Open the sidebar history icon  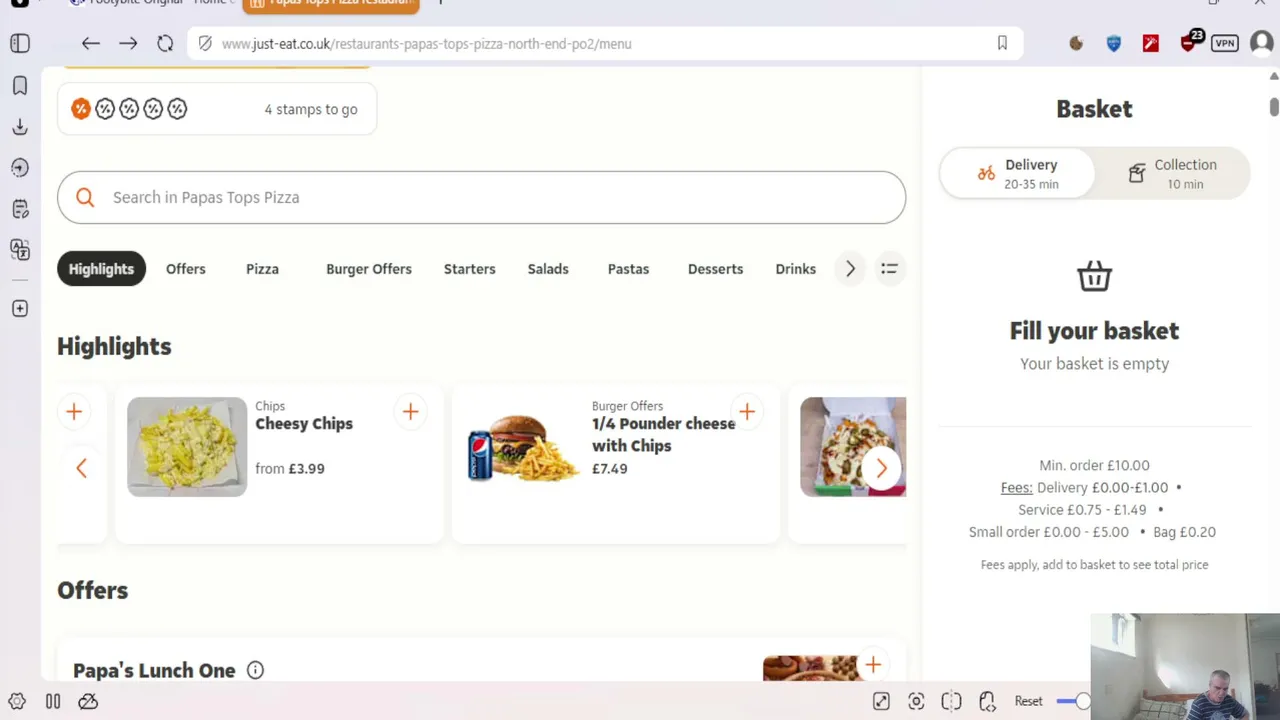[x=20, y=168]
